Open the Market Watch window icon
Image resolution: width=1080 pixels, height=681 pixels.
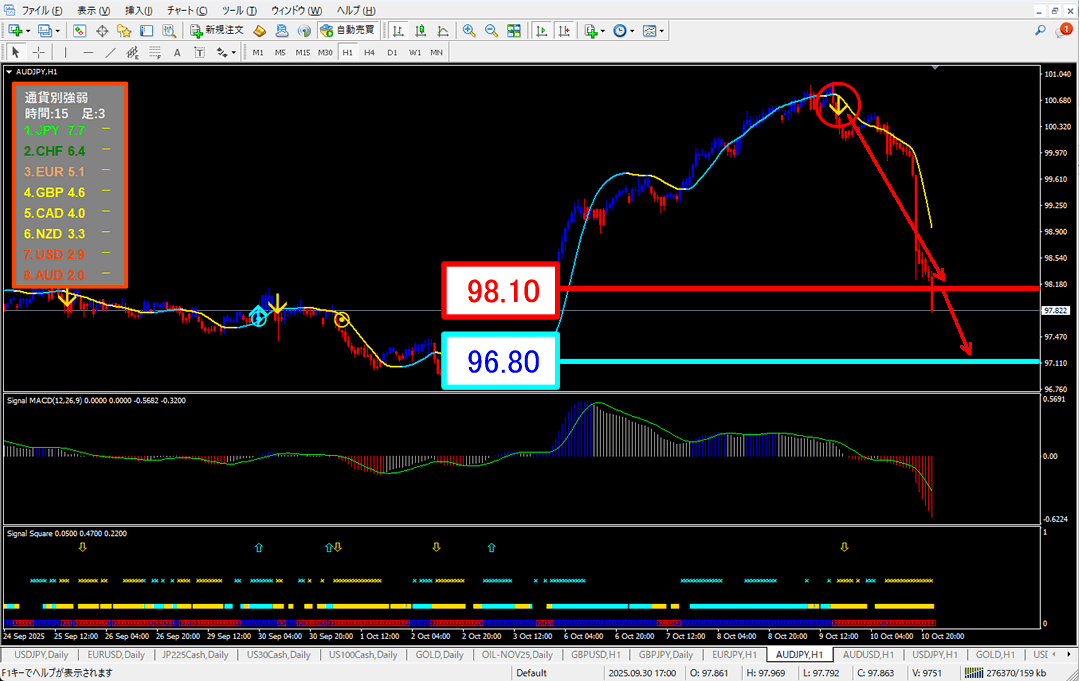point(79,30)
